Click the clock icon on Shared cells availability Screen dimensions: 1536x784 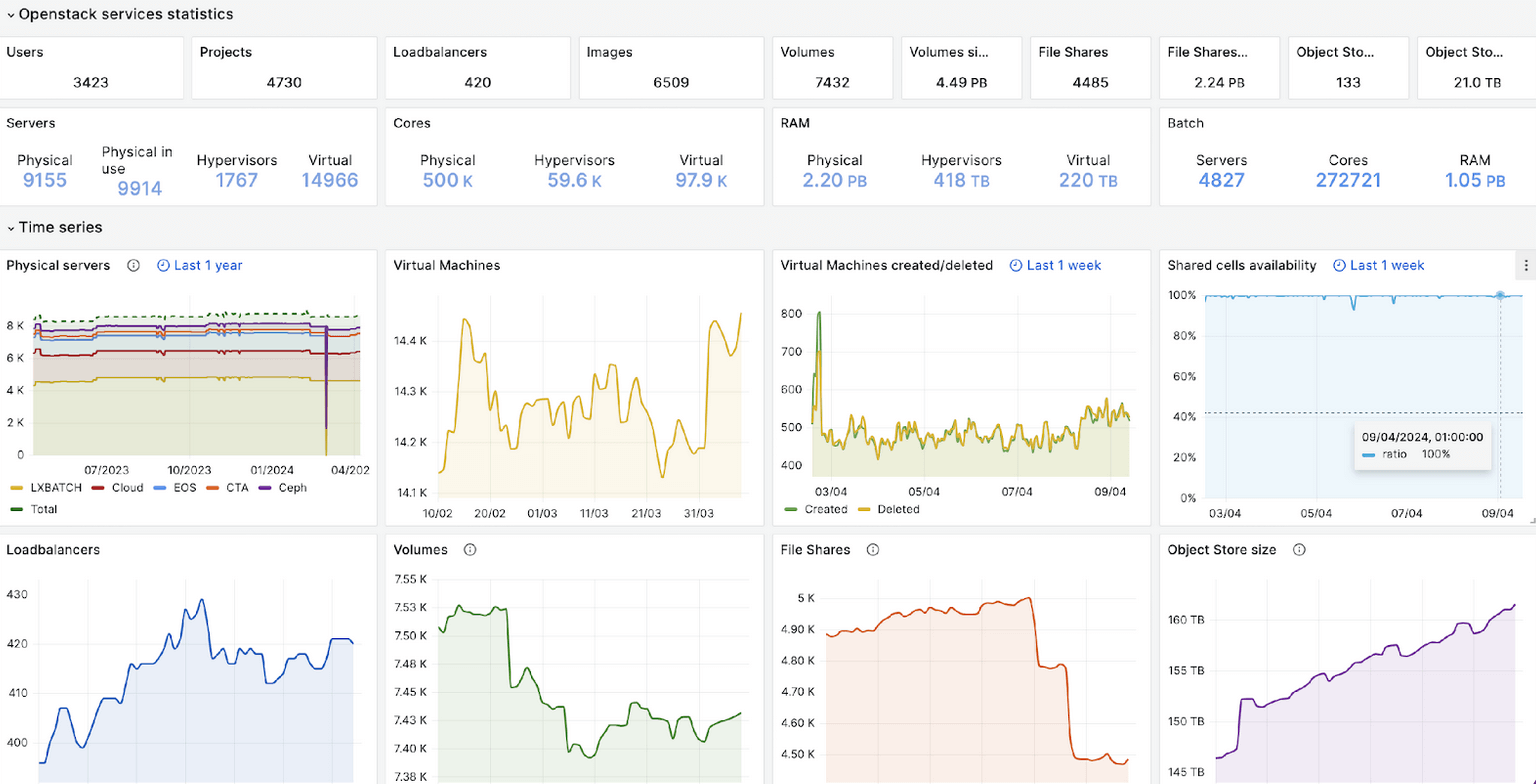(x=1339, y=265)
